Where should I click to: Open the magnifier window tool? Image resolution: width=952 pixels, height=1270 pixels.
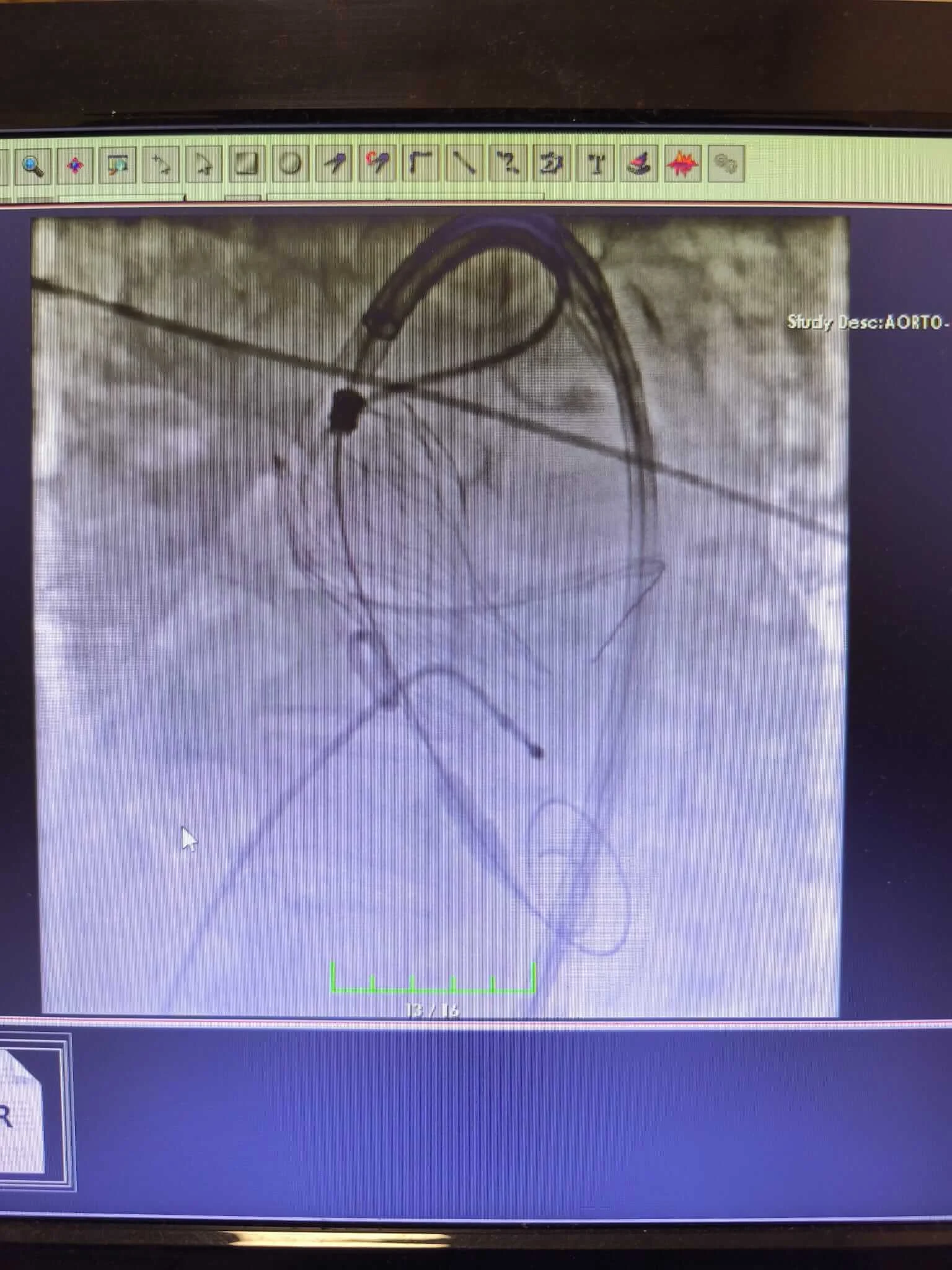[118, 166]
